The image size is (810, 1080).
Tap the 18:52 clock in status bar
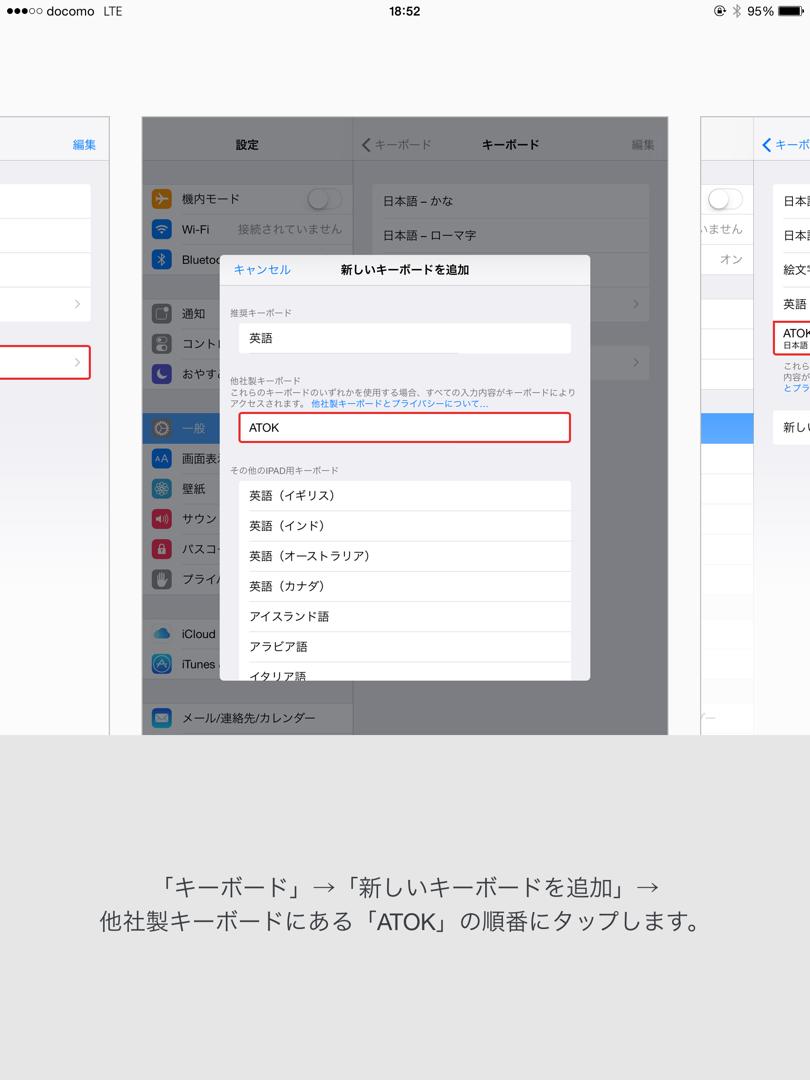[404, 11]
